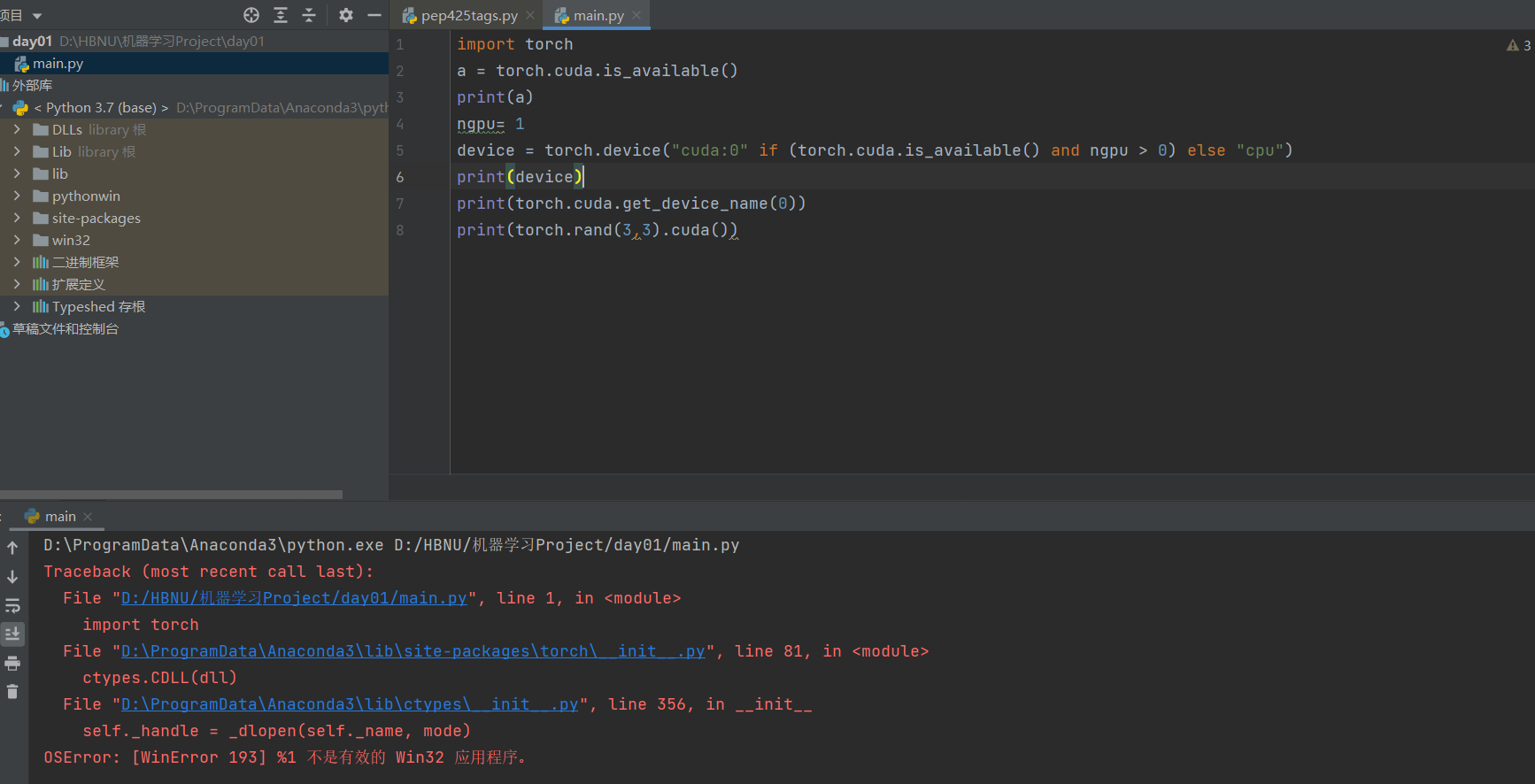Open the project panel gear settings

(x=346, y=15)
